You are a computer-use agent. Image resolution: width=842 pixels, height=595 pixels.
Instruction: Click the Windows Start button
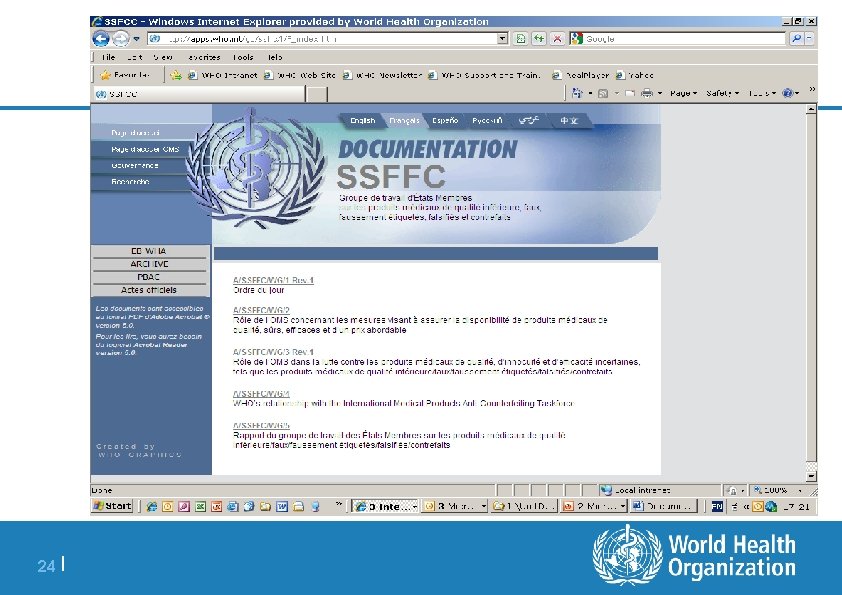[112, 506]
